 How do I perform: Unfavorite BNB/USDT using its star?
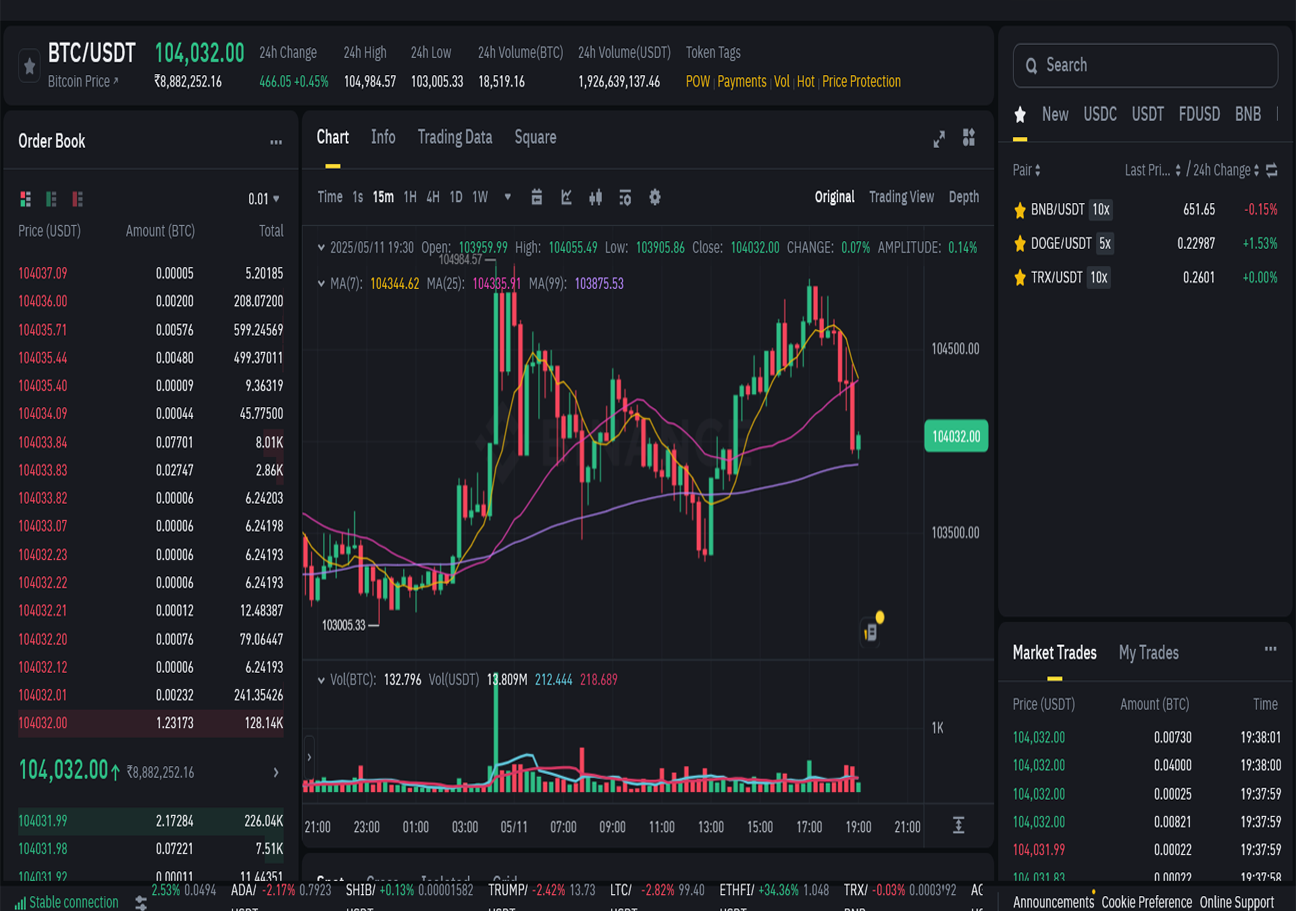tap(1020, 210)
